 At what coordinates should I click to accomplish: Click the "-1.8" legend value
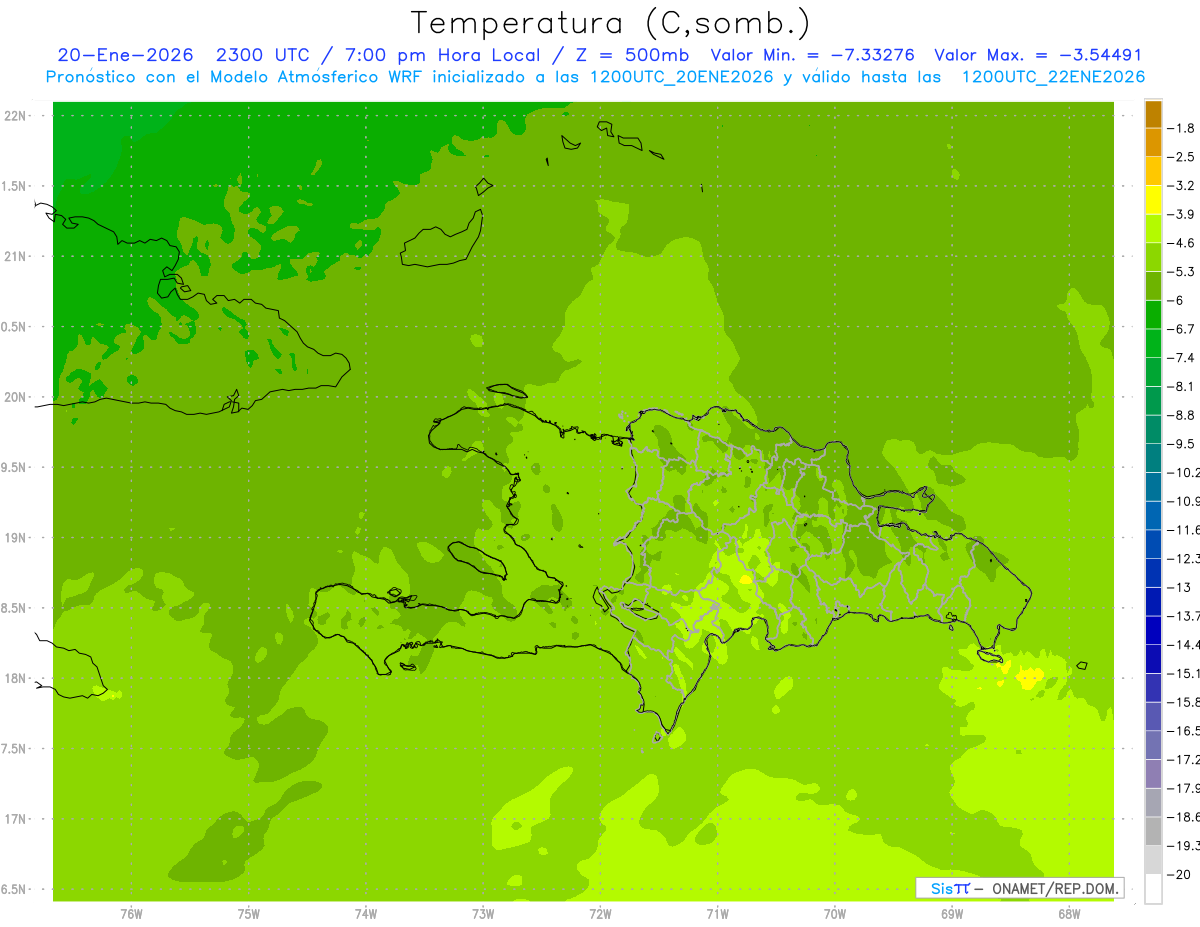[x=1183, y=128]
